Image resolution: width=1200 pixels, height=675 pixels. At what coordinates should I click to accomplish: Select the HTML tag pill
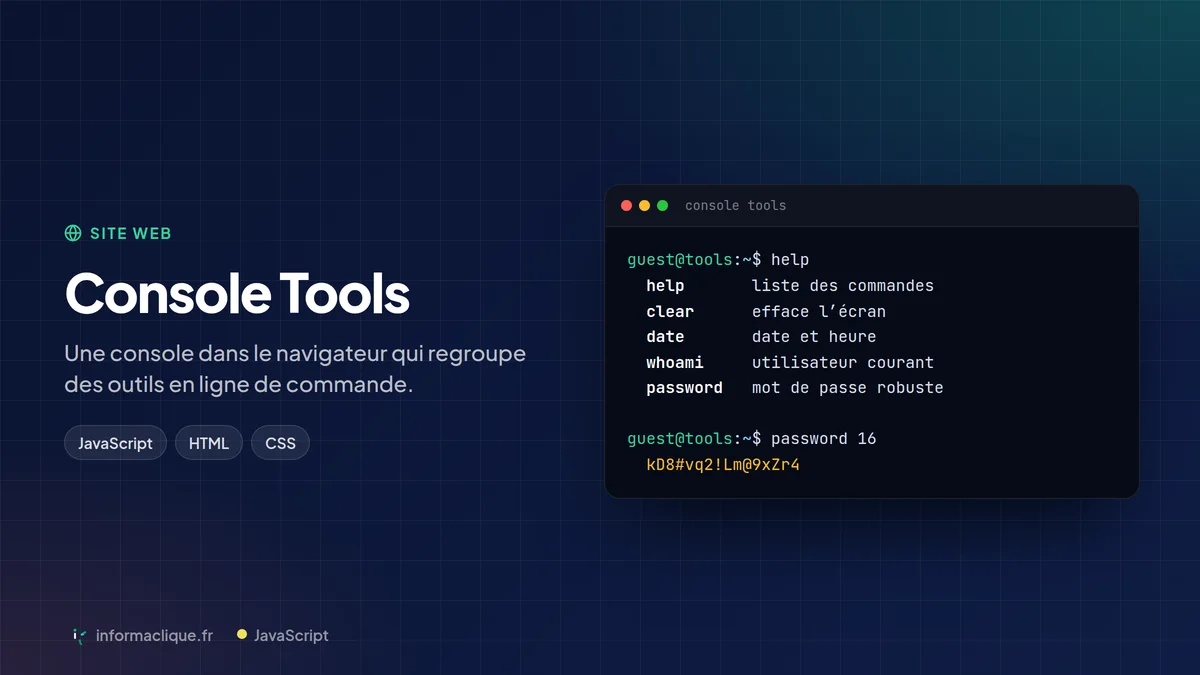(x=209, y=443)
